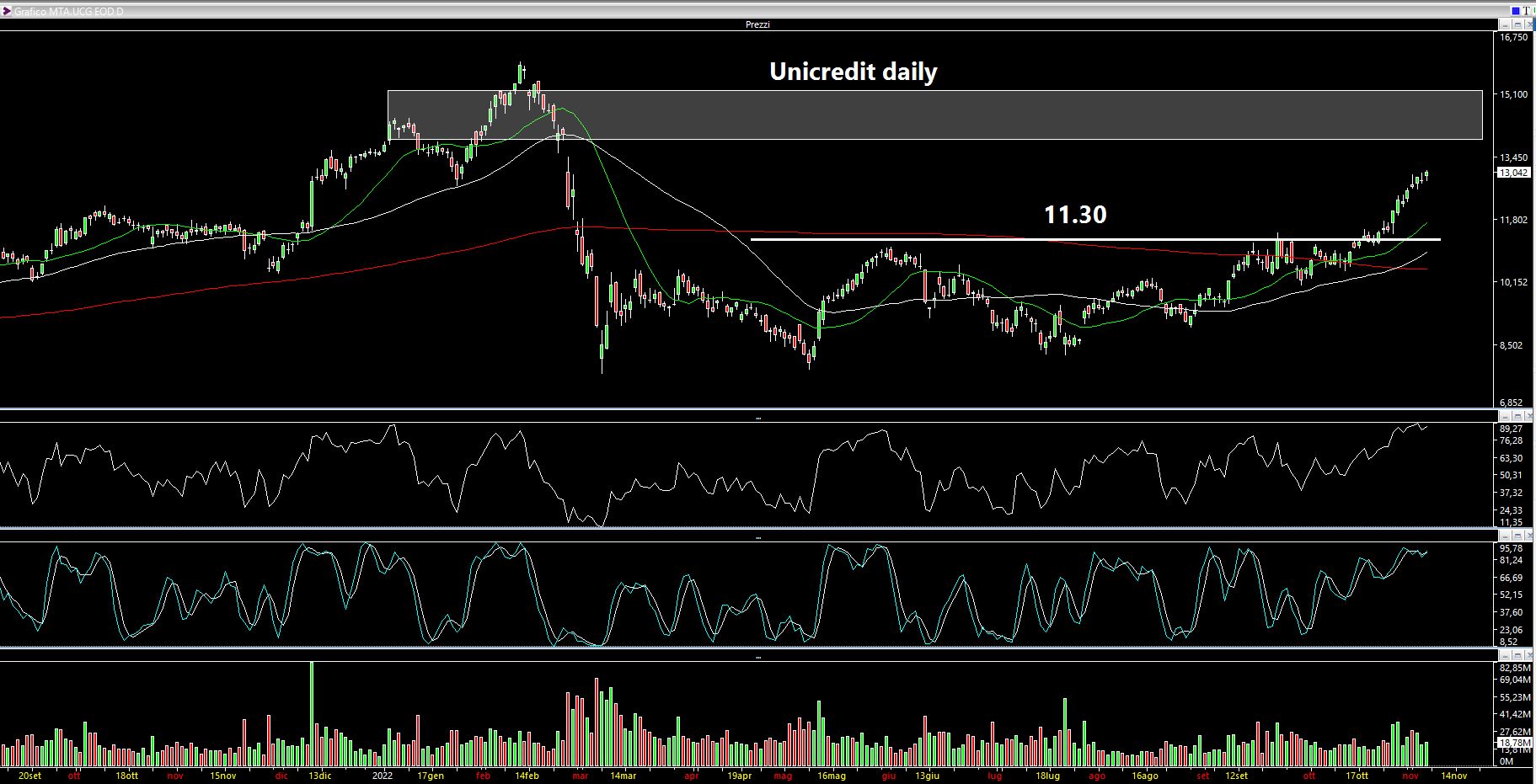
Task: Select the text 'T' tool icon
Action: click(x=1526, y=11)
